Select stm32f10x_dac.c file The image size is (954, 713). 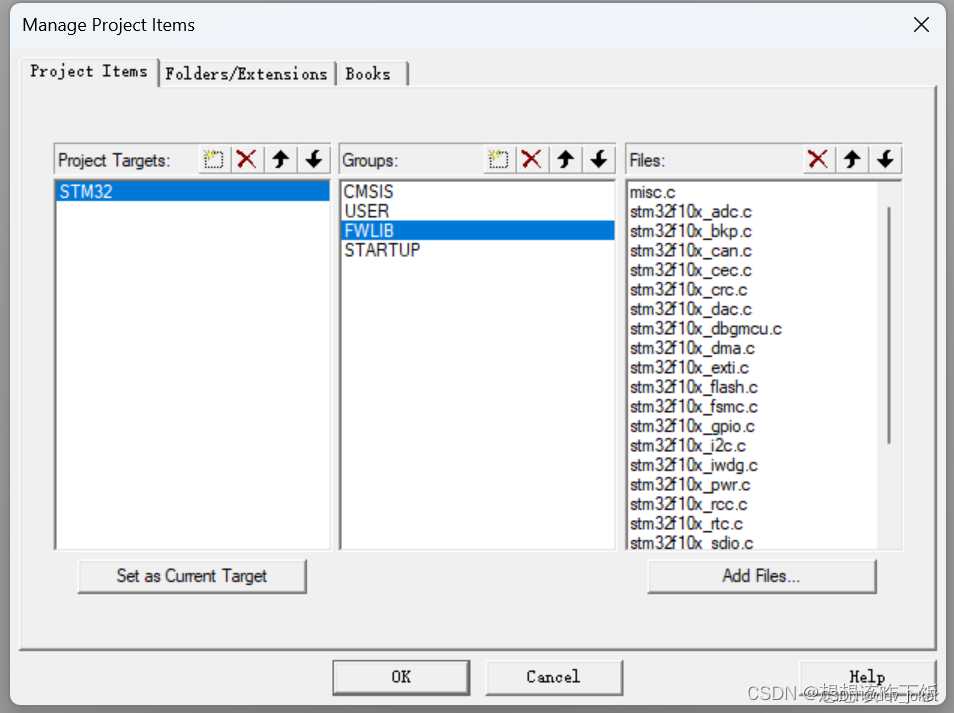click(753, 309)
